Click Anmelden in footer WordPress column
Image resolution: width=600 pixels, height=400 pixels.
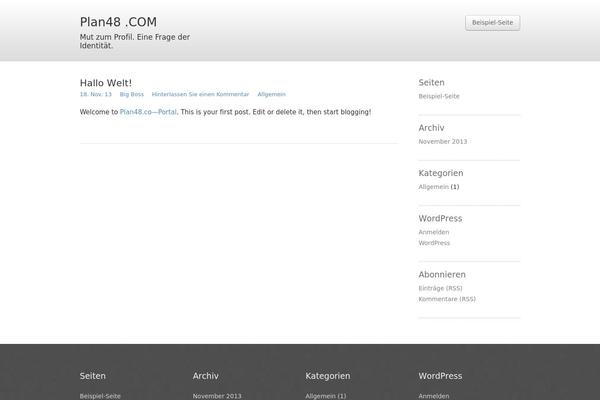(434, 396)
